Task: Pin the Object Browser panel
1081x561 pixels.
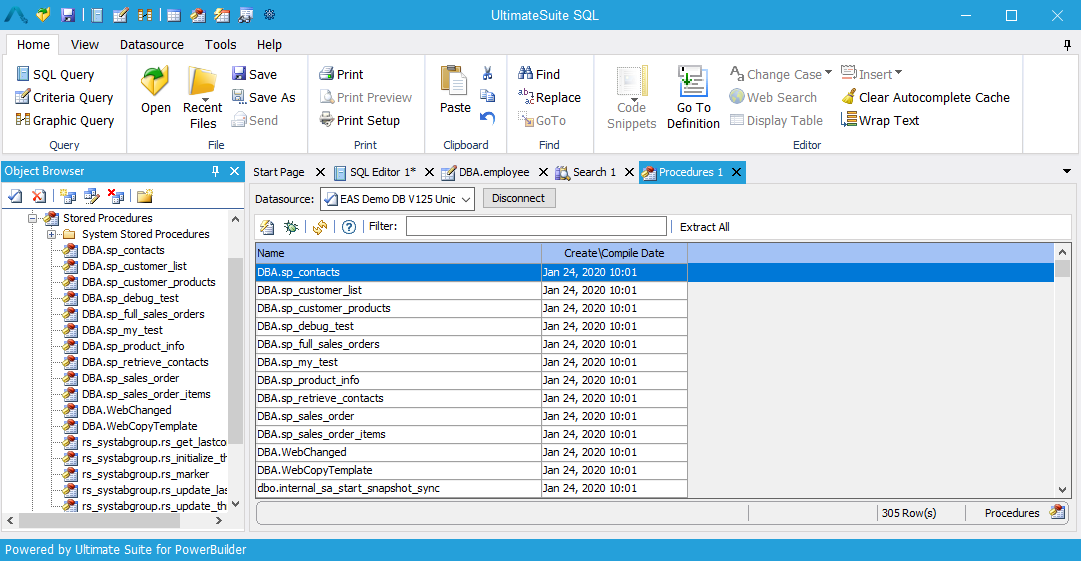Action: click(215, 172)
